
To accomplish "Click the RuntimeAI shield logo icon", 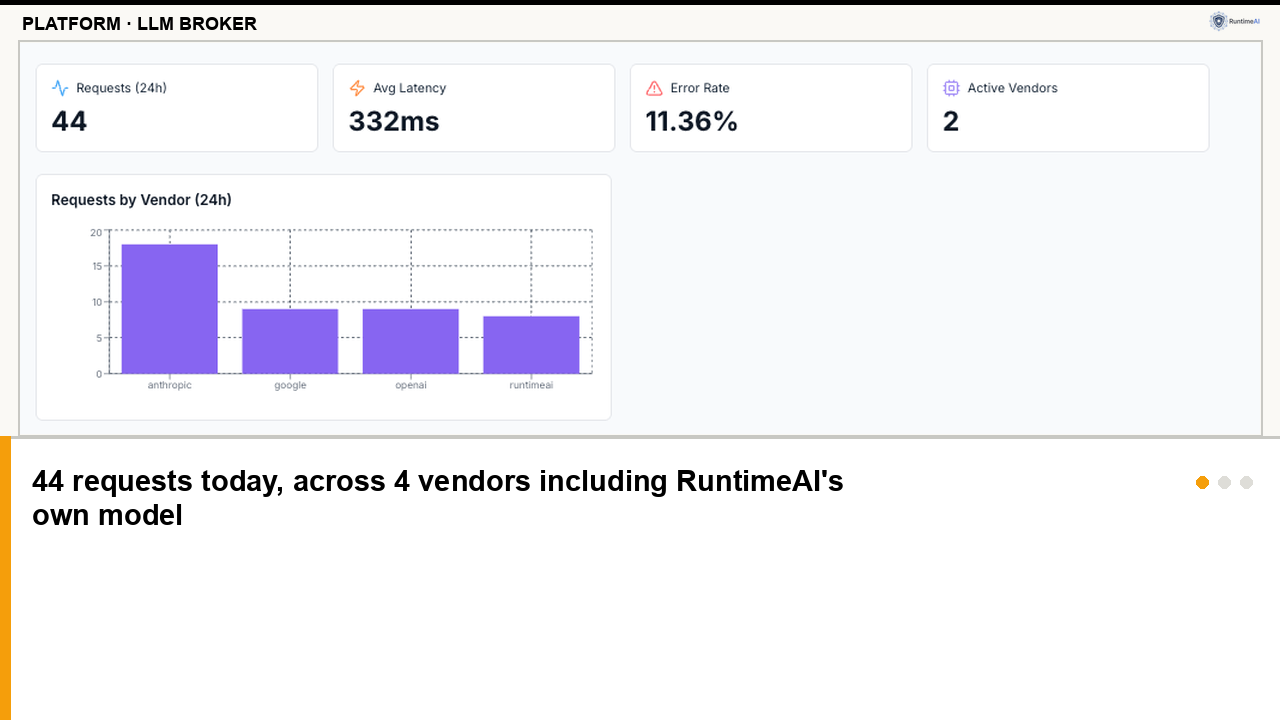I will pyautogui.click(x=1218, y=21).
